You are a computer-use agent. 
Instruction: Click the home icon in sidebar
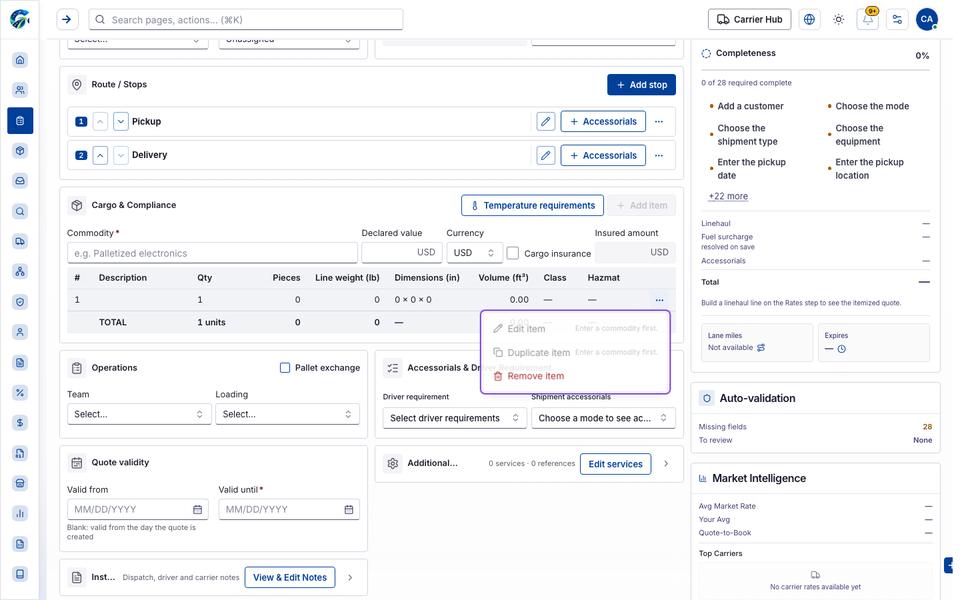pos(20,60)
